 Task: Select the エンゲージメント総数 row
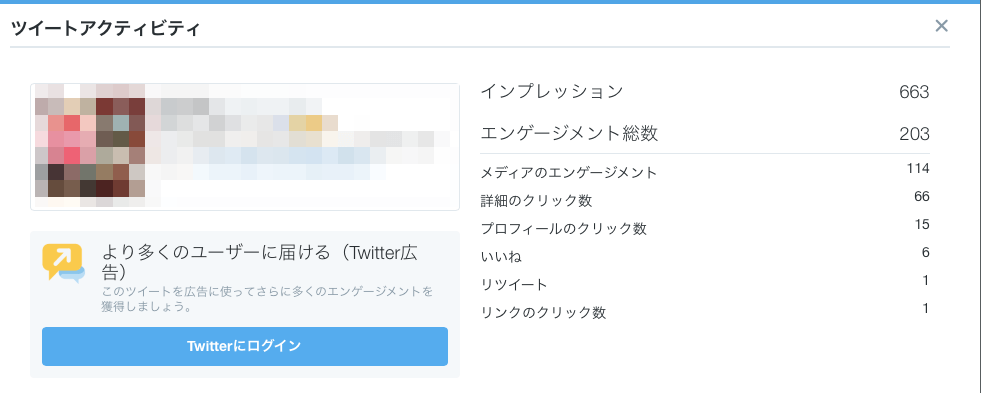click(x=705, y=133)
